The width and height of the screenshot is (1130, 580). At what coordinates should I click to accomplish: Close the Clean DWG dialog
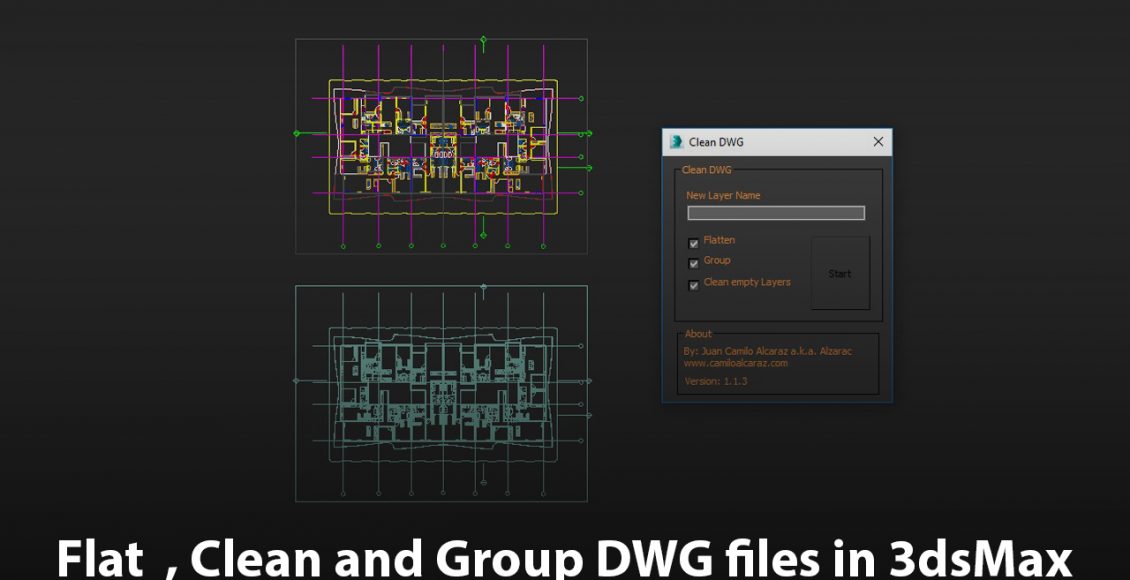click(x=878, y=142)
